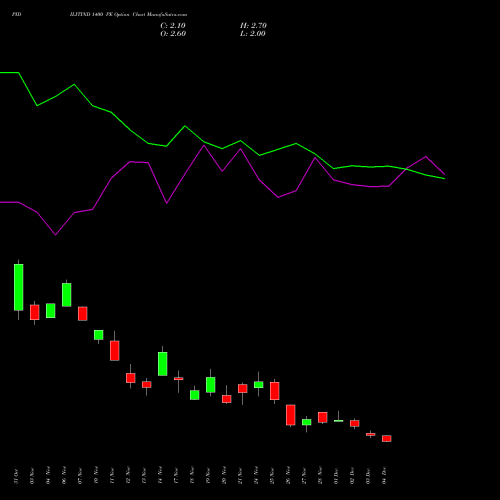Select the green candle for 14 Nov

pyautogui.click(x=163, y=364)
